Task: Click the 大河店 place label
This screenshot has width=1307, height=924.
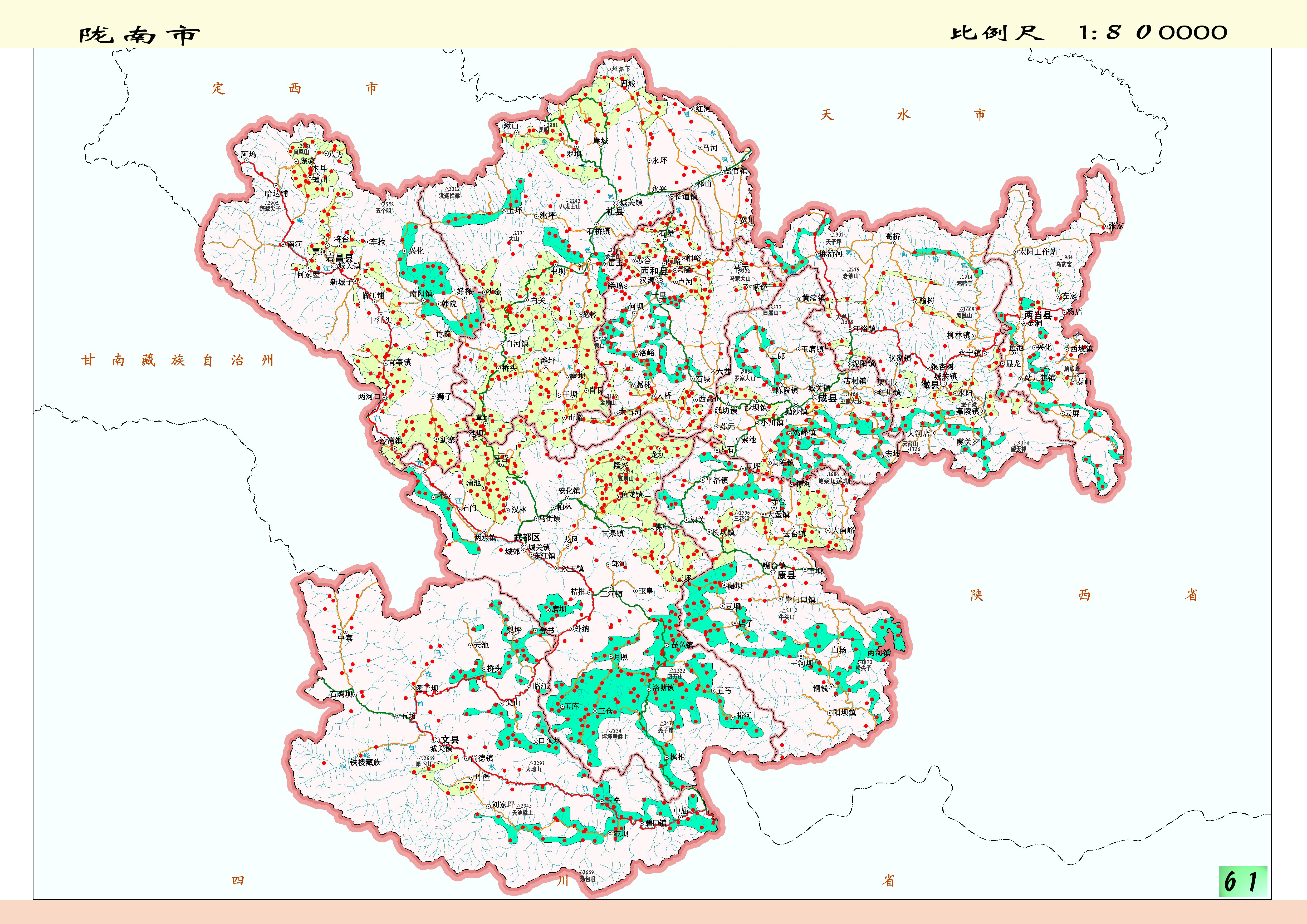Action: tap(918, 433)
